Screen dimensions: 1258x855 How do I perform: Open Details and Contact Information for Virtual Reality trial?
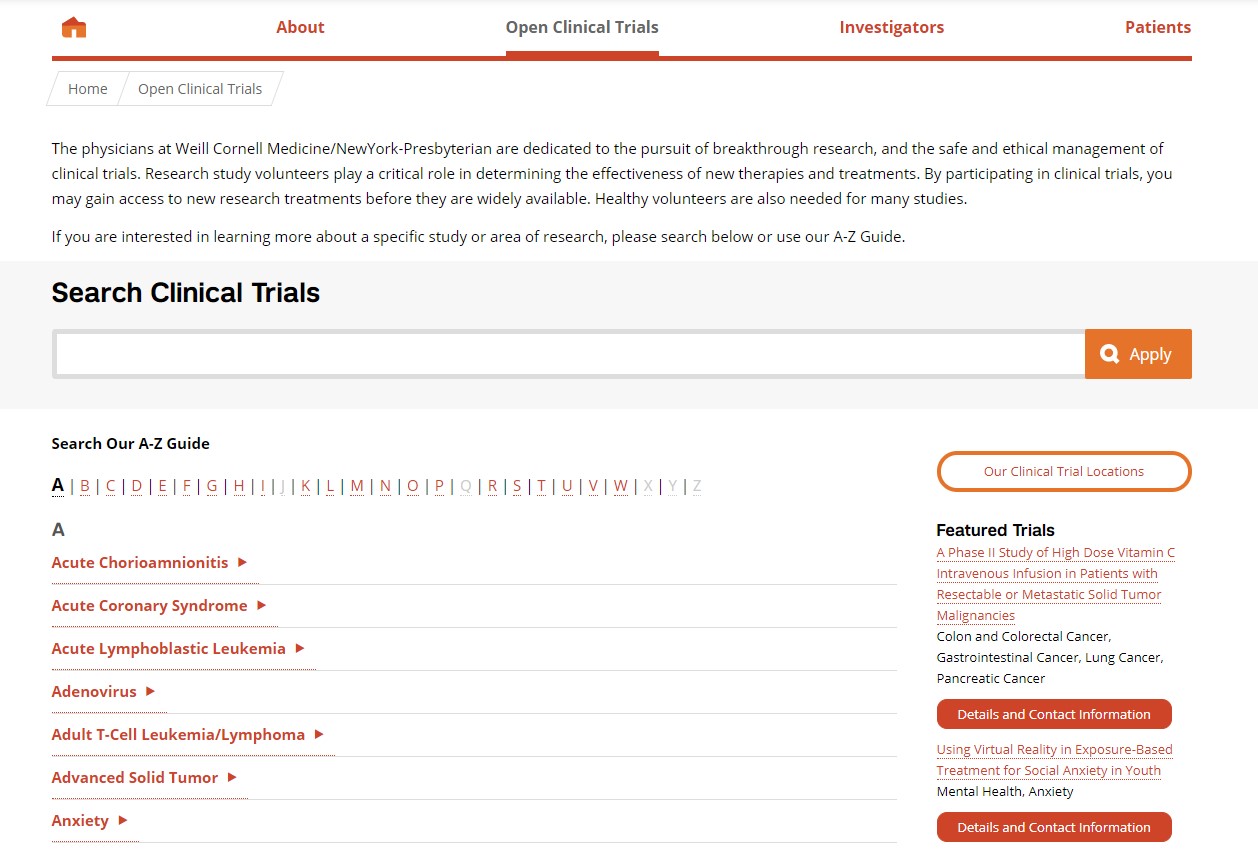1054,827
